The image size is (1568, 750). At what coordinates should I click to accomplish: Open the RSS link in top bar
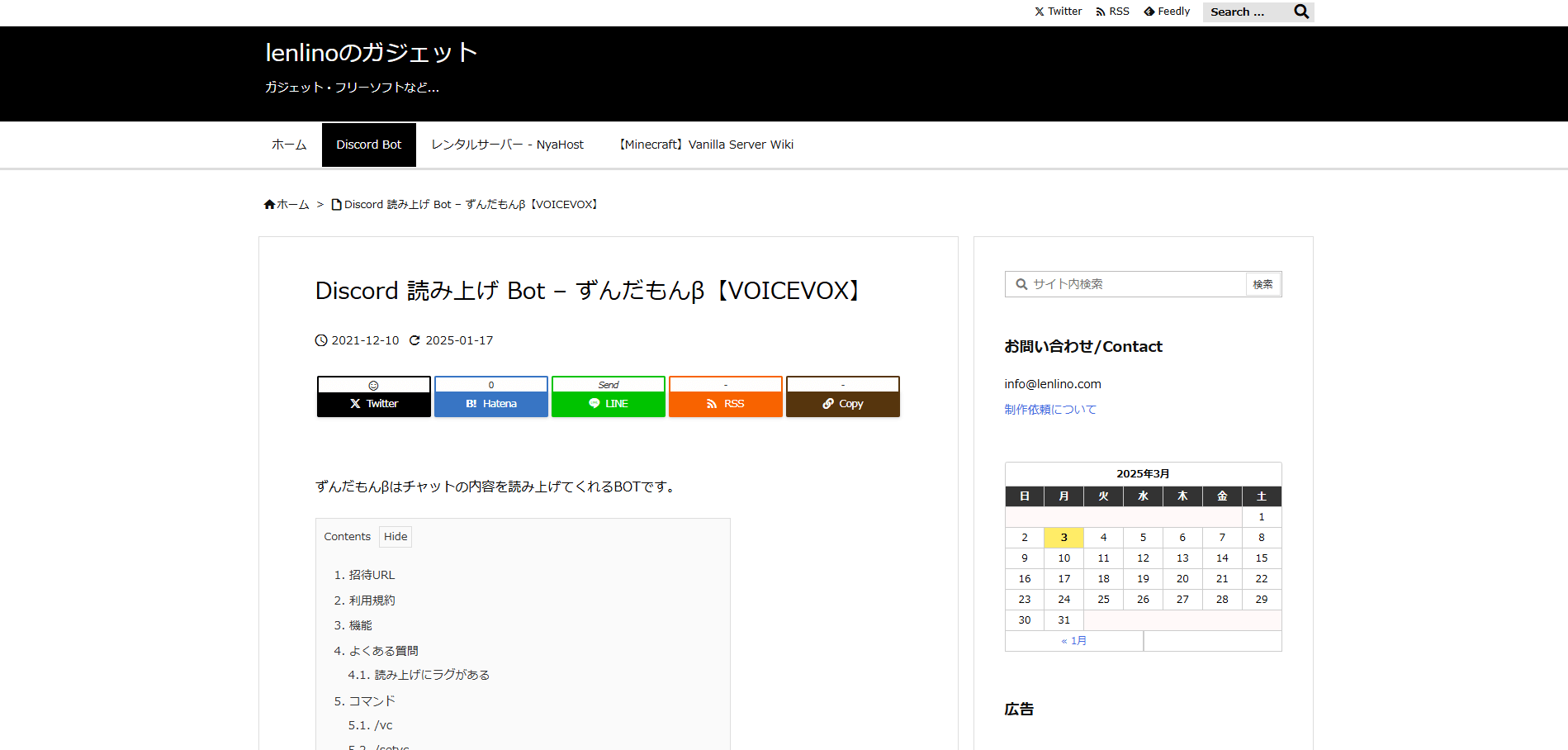(1112, 12)
